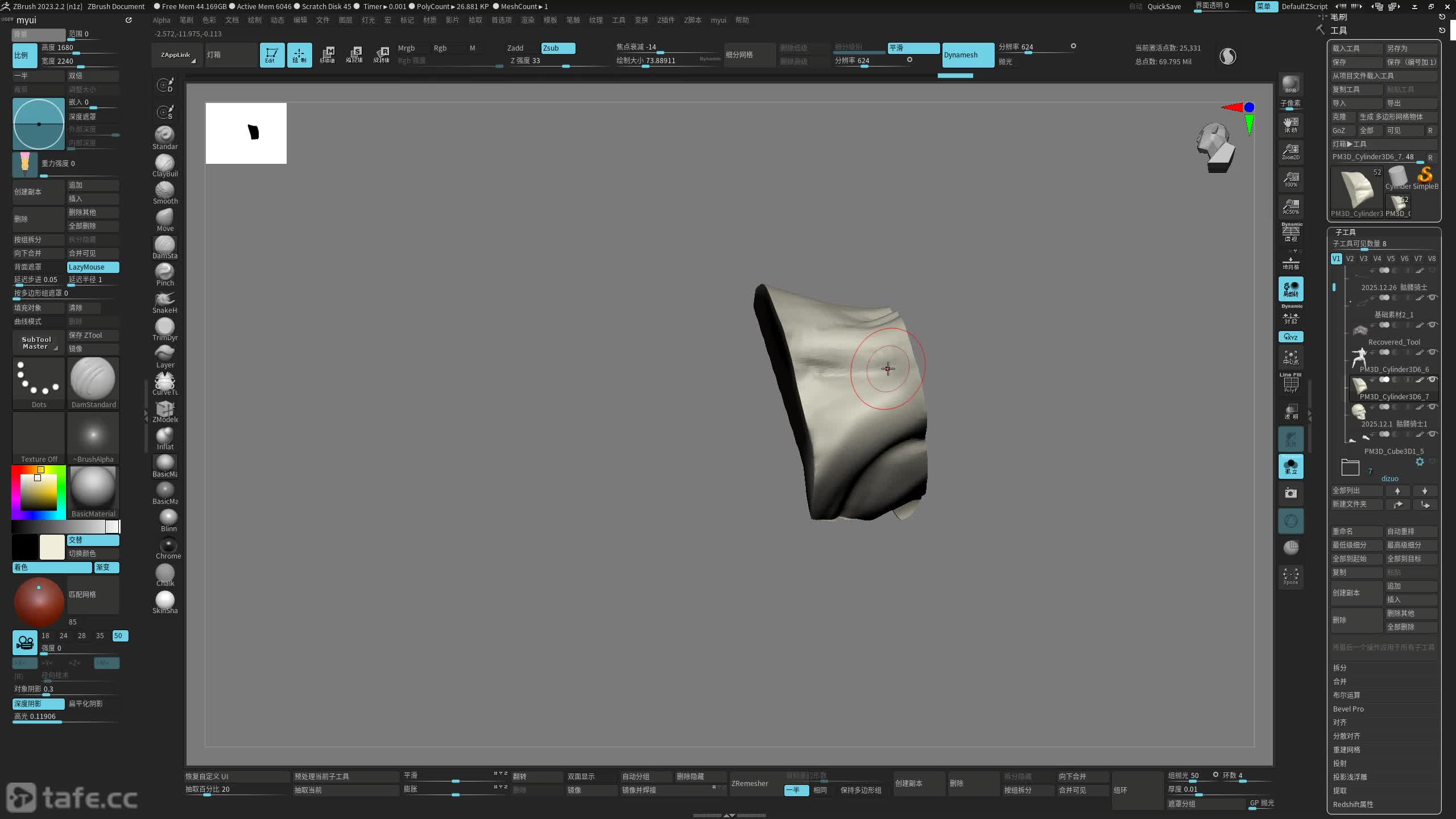The width and height of the screenshot is (1456, 819).
Task: Activate the Zoom2D tool icon
Action: coord(1290,151)
